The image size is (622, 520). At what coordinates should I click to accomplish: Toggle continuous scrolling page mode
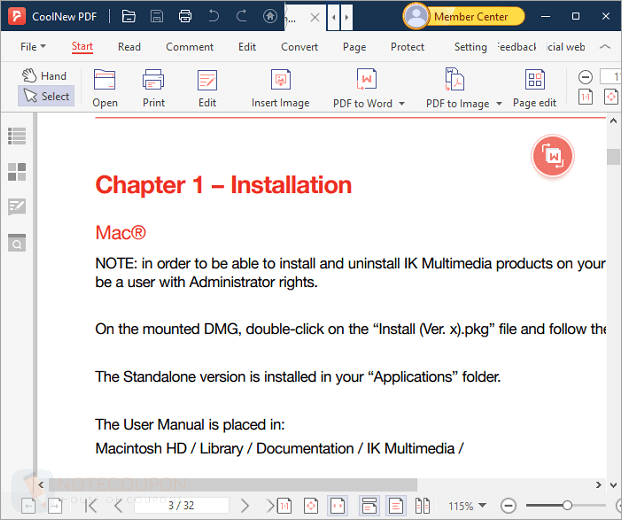[x=396, y=506]
